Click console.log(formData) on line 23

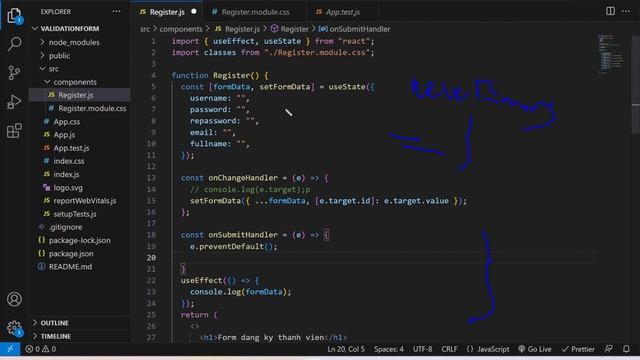point(240,292)
